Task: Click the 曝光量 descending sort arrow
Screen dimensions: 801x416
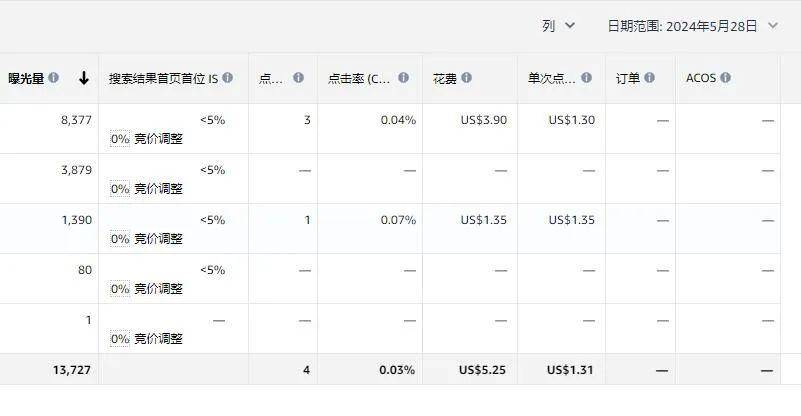Action: (x=84, y=78)
